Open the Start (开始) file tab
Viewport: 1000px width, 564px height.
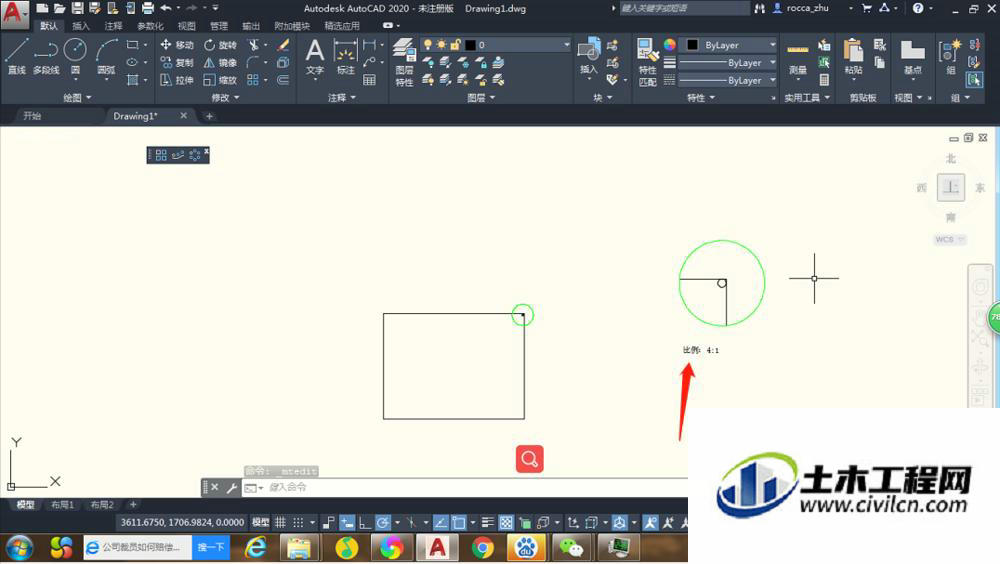pos(32,116)
